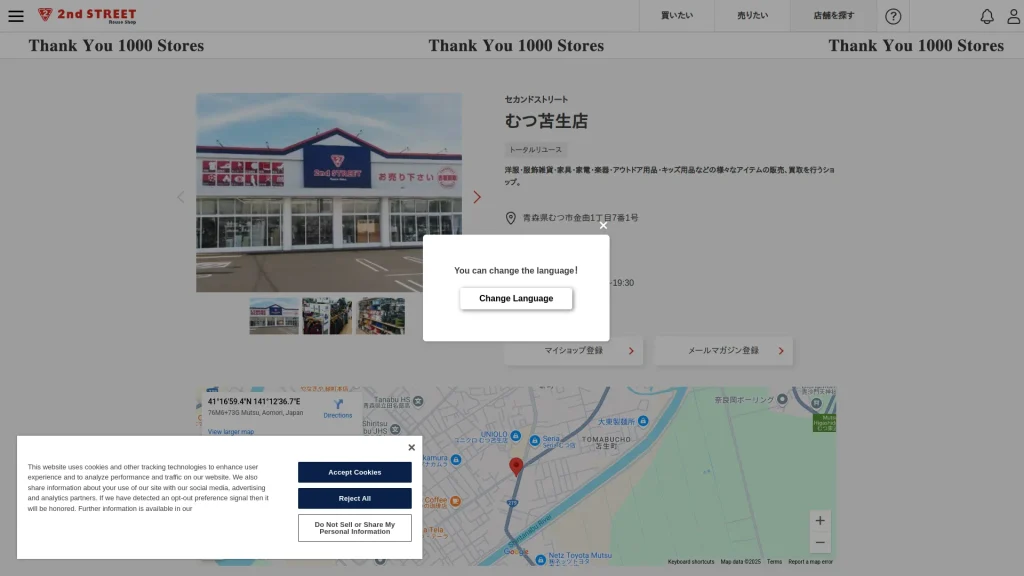Open the 売りたい menu item
Screen dimensions: 1024x576
pyautogui.click(x=752, y=16)
